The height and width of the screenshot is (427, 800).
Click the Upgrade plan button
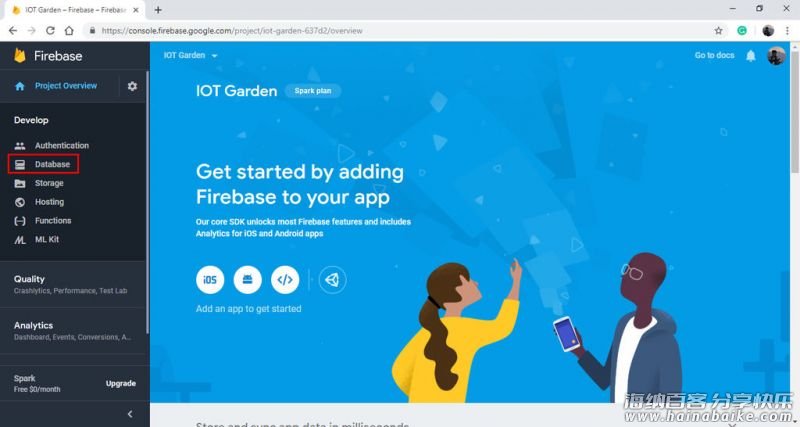point(121,383)
